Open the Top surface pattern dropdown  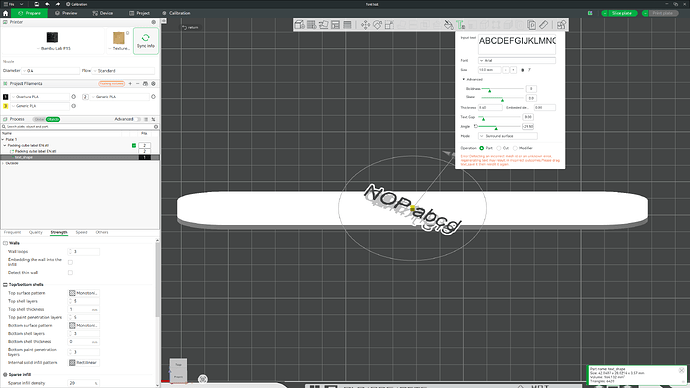click(x=84, y=293)
